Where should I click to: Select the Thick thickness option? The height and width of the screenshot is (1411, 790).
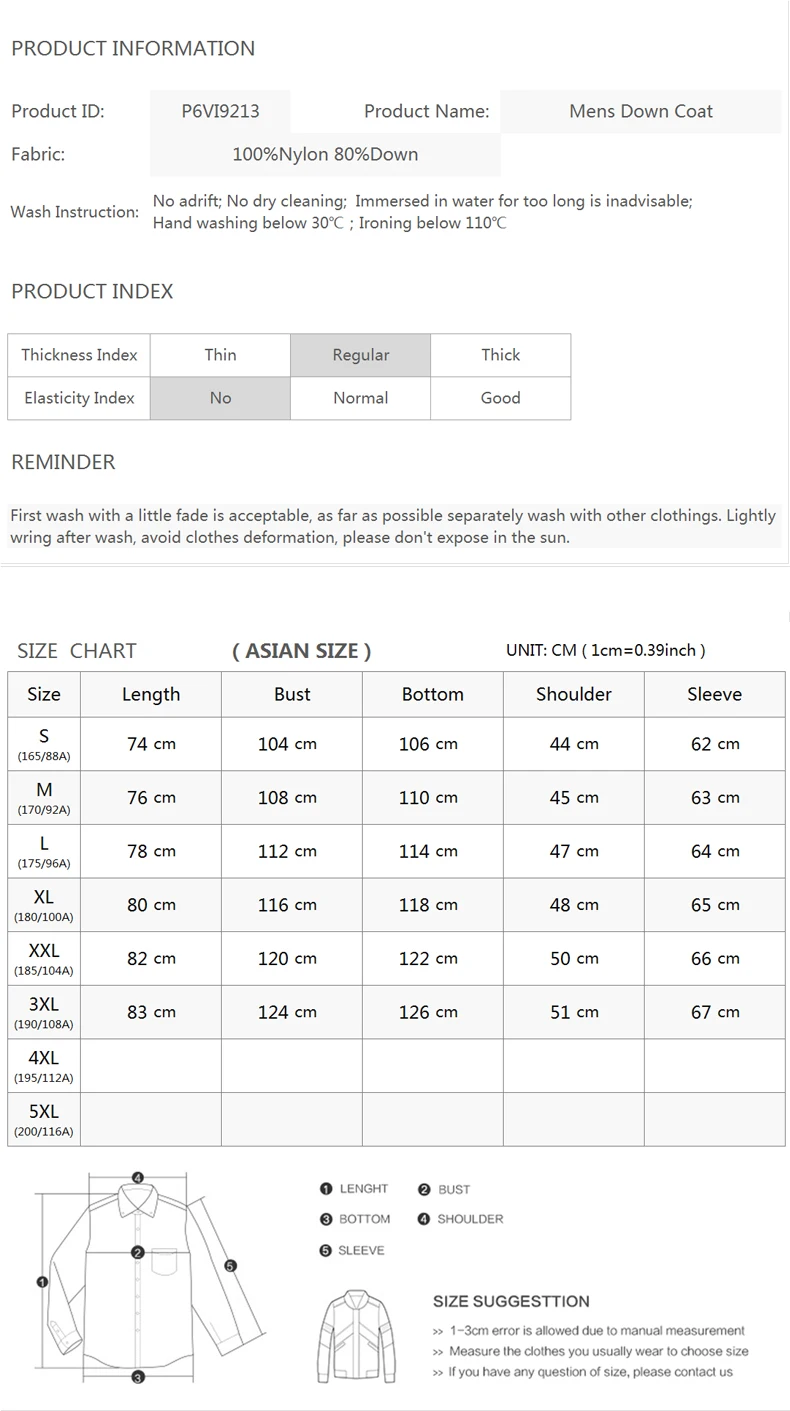tap(501, 355)
